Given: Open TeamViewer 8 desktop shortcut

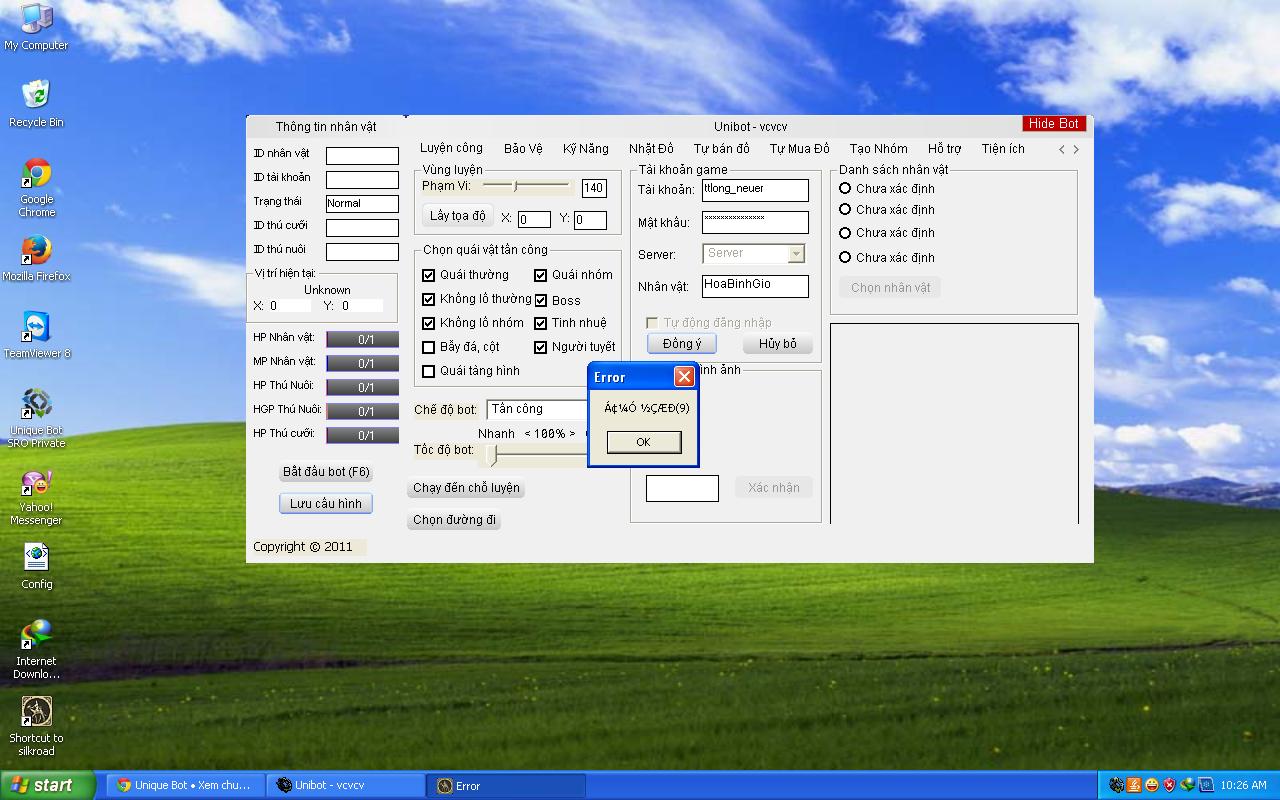Looking at the screenshot, I should coord(37,335).
